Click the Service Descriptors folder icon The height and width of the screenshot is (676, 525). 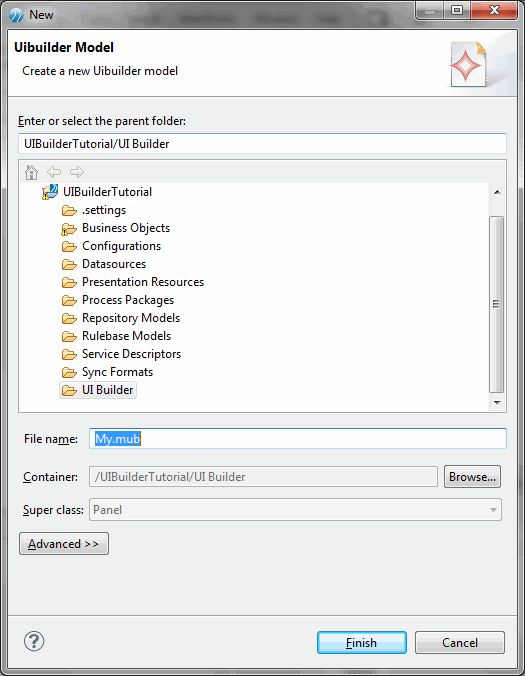(x=69, y=354)
